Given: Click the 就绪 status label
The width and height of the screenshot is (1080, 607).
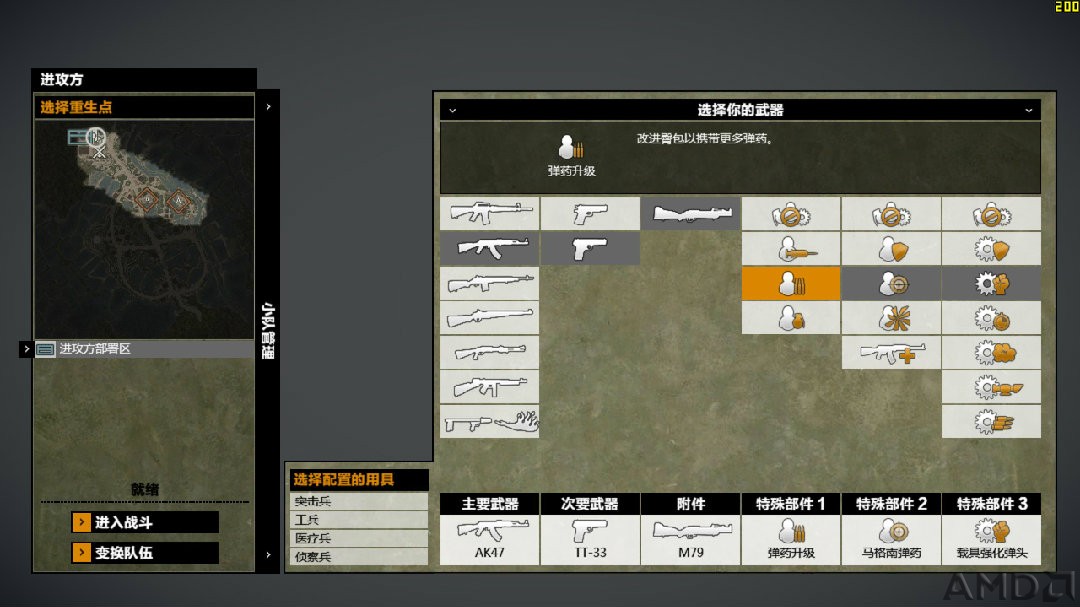Looking at the screenshot, I should point(145,489).
